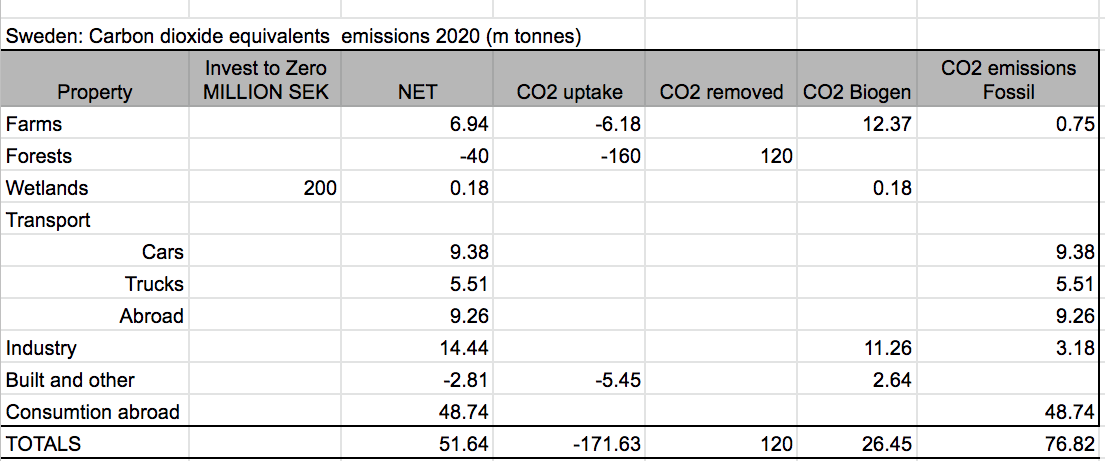Select the Farms row label cell
1105x461 pixels.
tap(34, 124)
